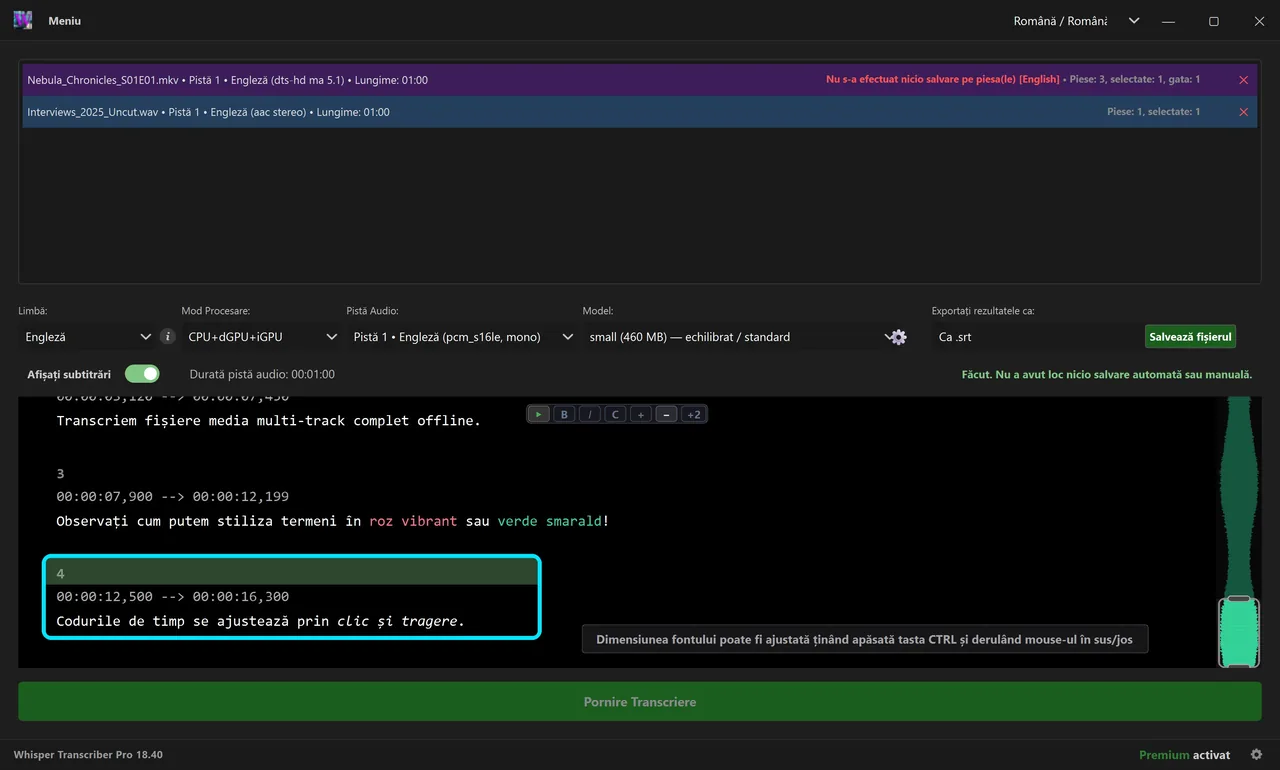Click subtitle number 4 row
The image size is (1280, 770).
pyautogui.click(x=292, y=573)
